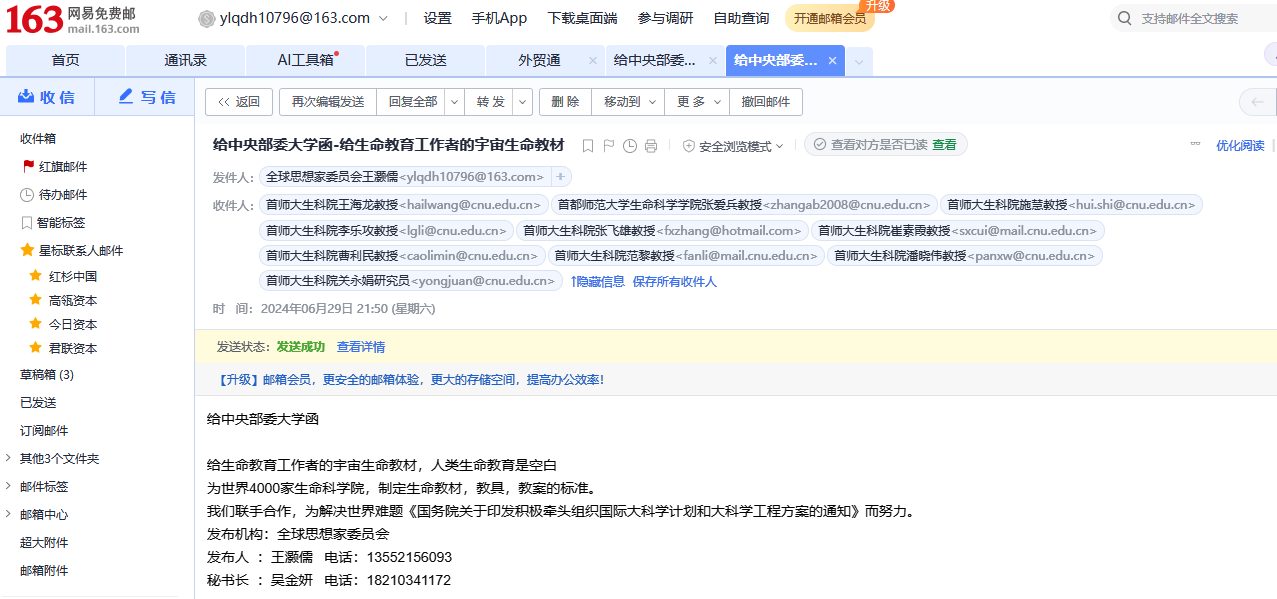The width and height of the screenshot is (1277, 599).
Task: Click the 删除 button
Action: (x=565, y=102)
